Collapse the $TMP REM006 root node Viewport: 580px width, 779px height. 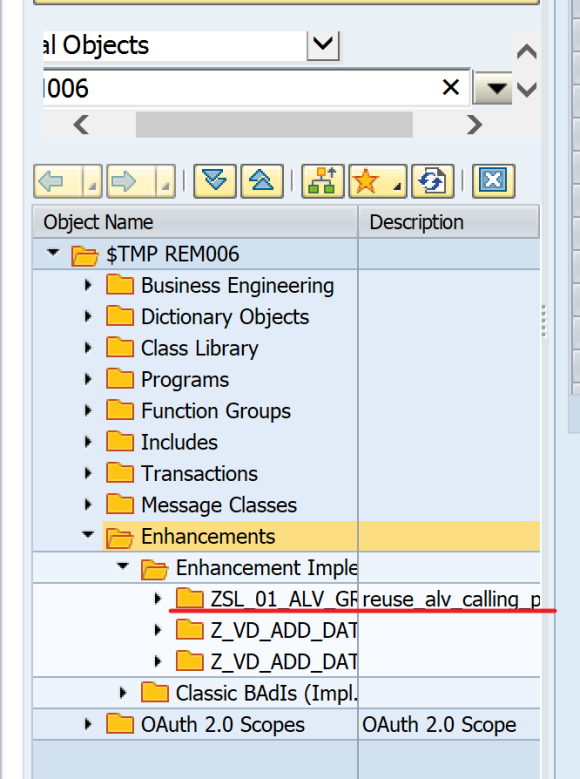pyautogui.click(x=53, y=253)
